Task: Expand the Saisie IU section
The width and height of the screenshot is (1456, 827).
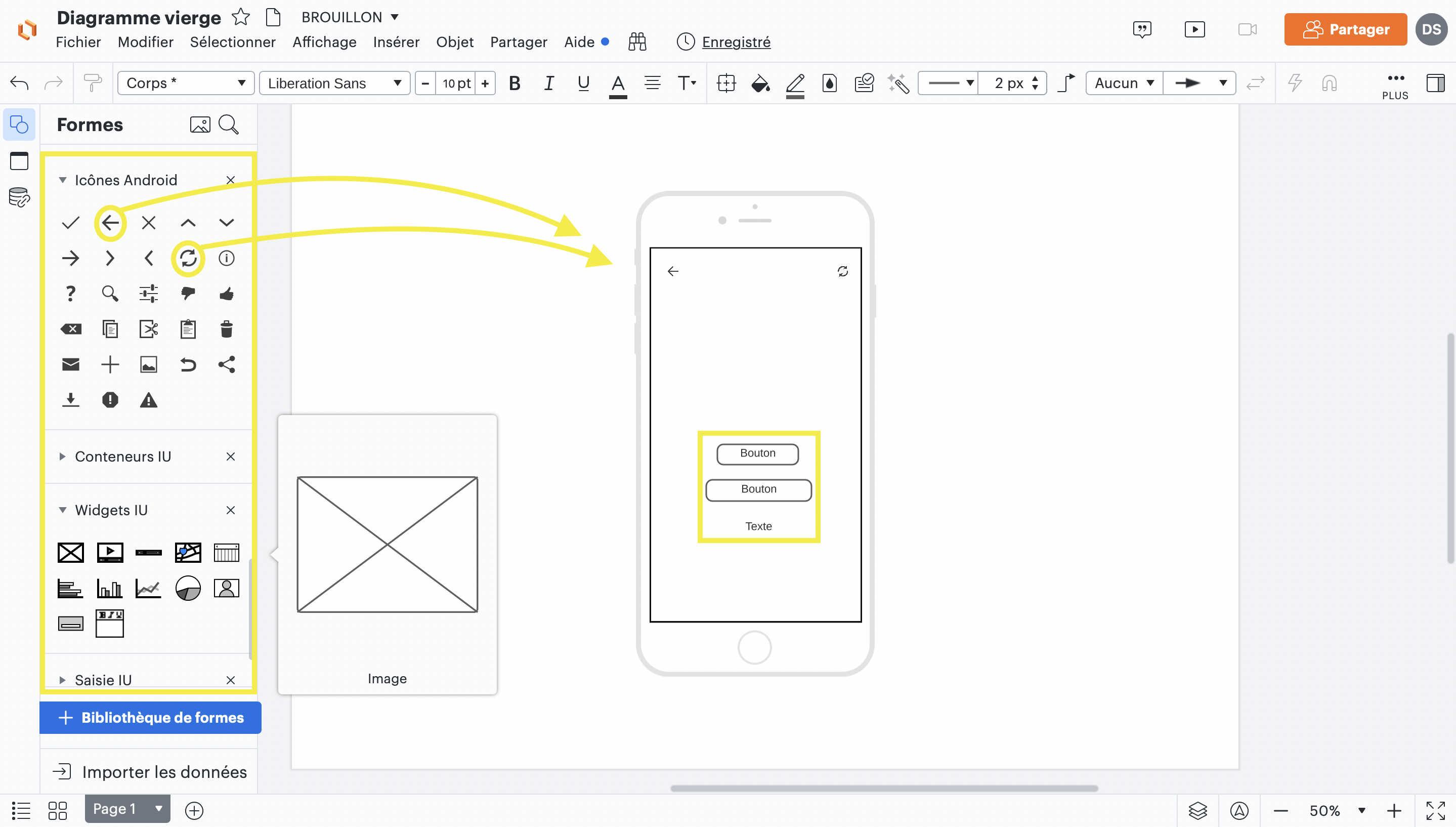Action: (x=62, y=680)
